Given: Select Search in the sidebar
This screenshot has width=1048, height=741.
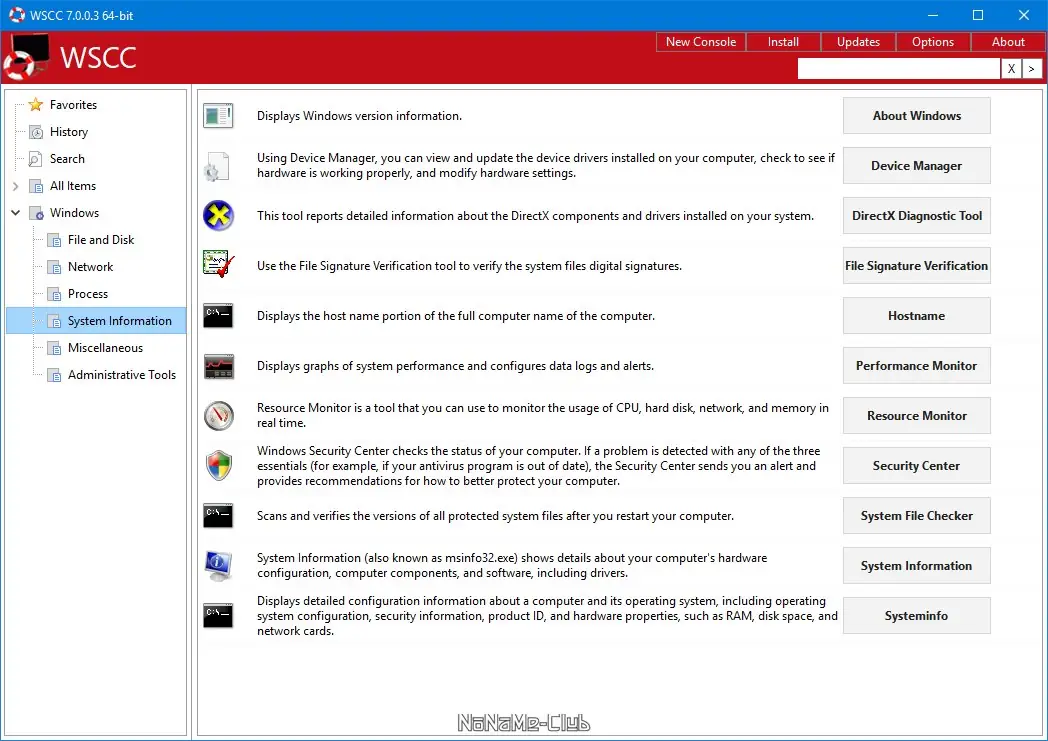Looking at the screenshot, I should pos(68,159).
